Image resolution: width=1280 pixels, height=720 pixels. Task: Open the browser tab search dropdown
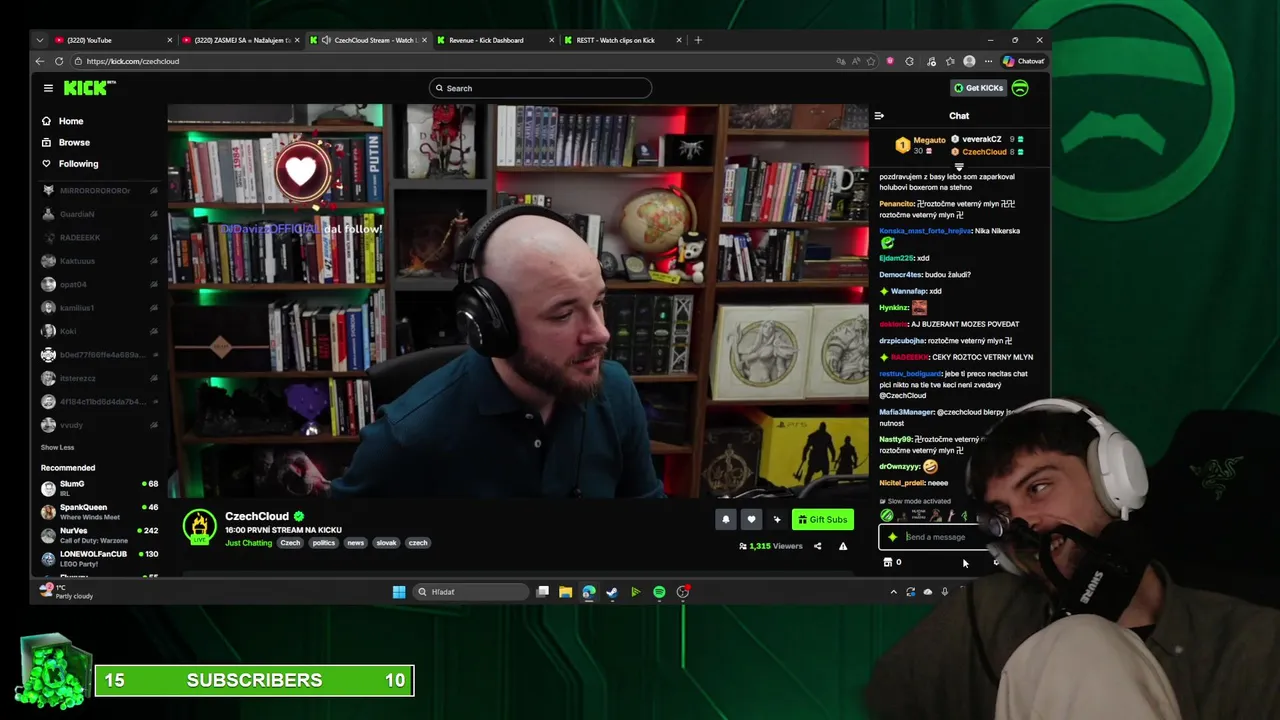(x=40, y=40)
